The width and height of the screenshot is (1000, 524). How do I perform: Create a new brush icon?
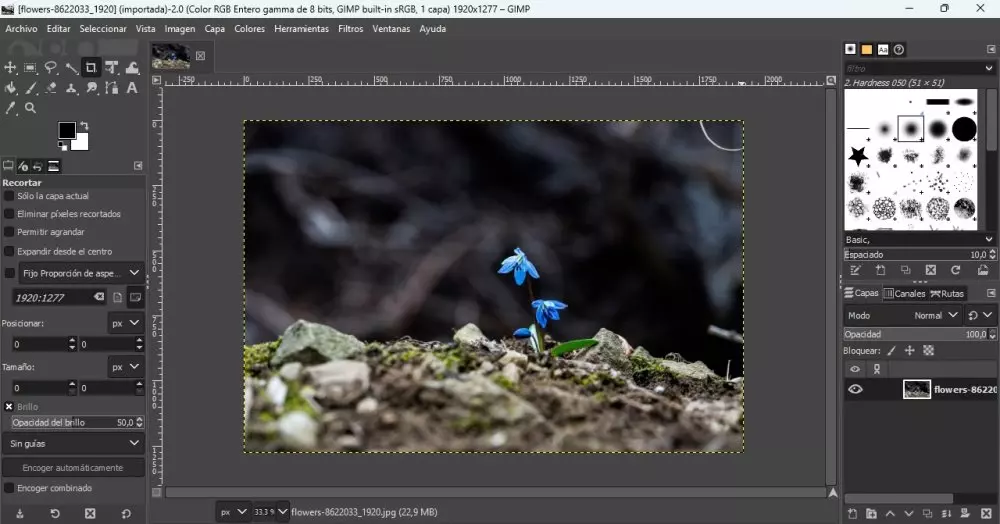tap(880, 270)
